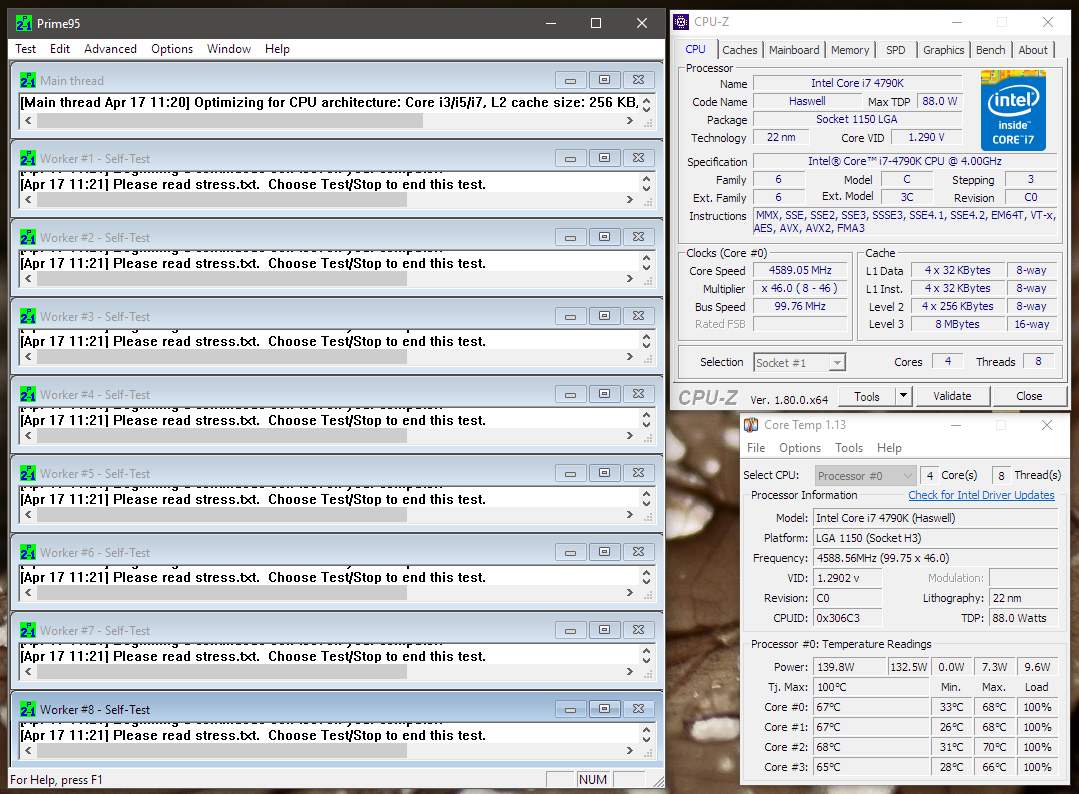Close the Worker #7 child window
The height and width of the screenshot is (794, 1079).
click(639, 630)
